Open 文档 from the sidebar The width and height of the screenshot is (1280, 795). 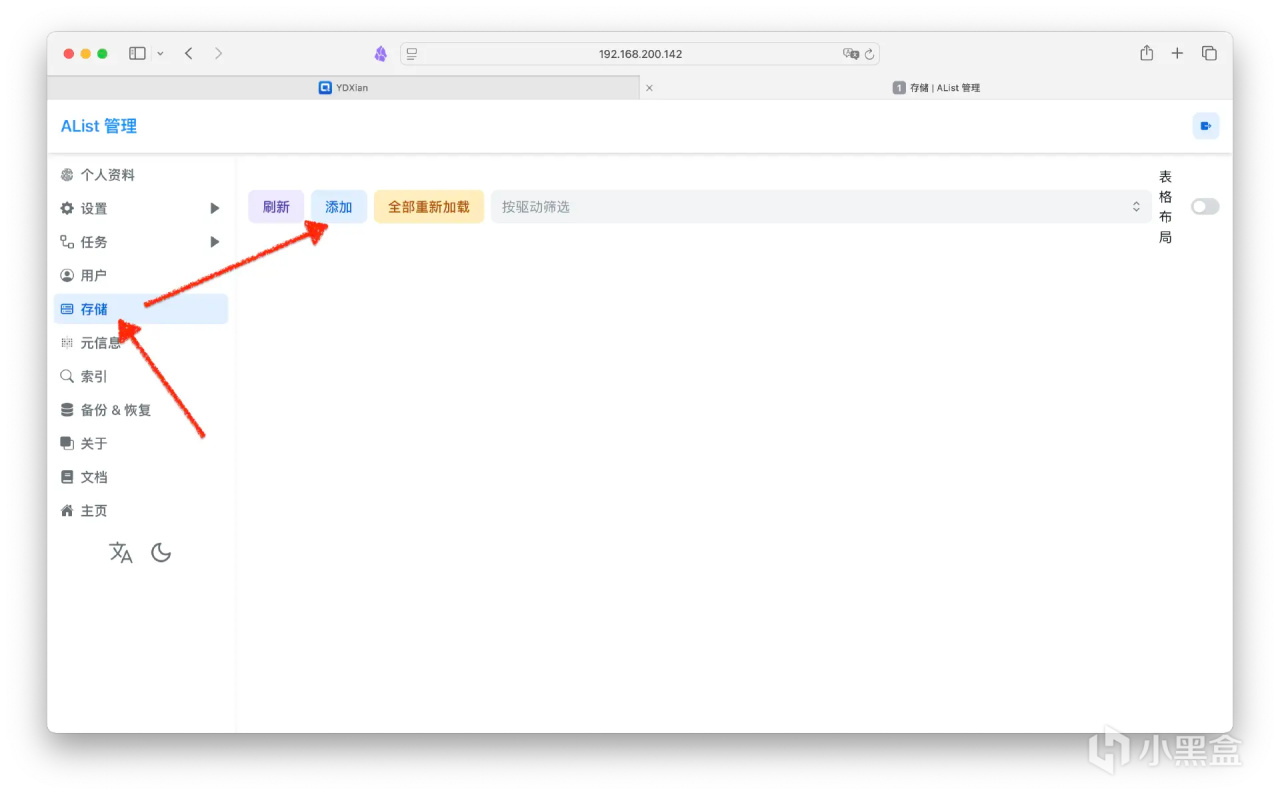point(141,477)
